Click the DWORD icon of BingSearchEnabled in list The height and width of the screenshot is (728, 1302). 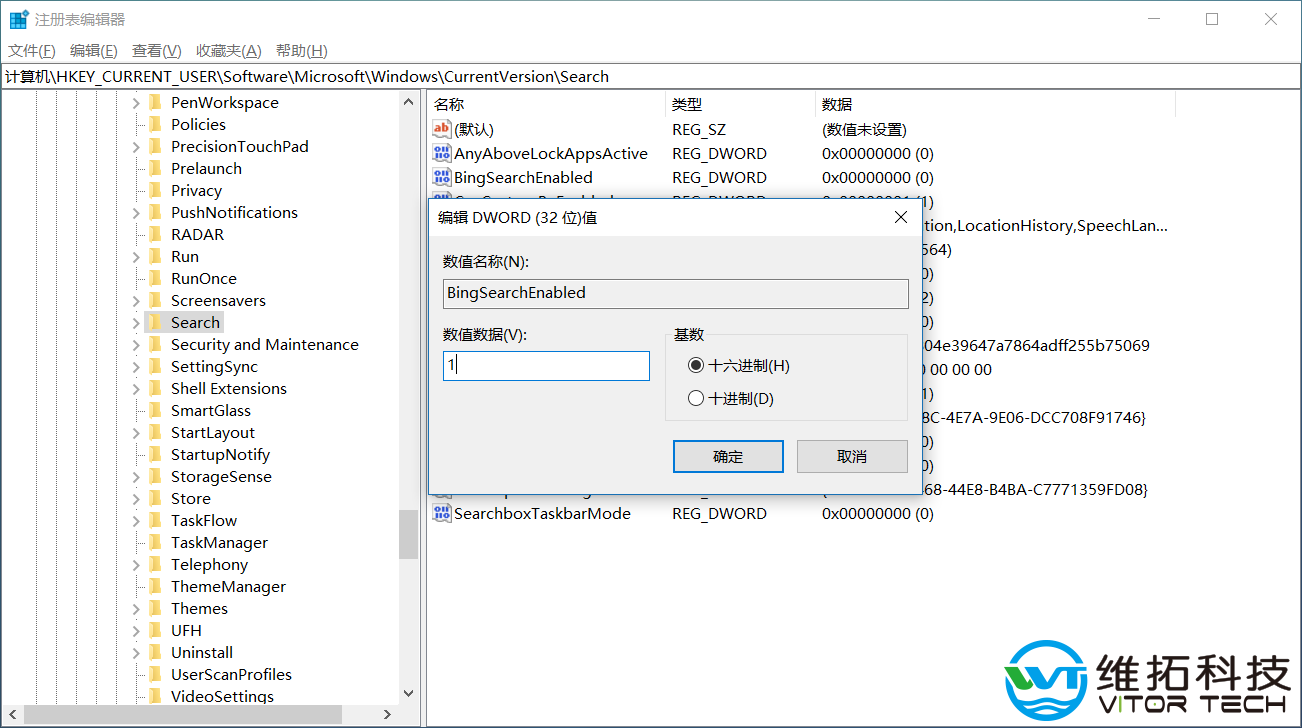point(442,177)
